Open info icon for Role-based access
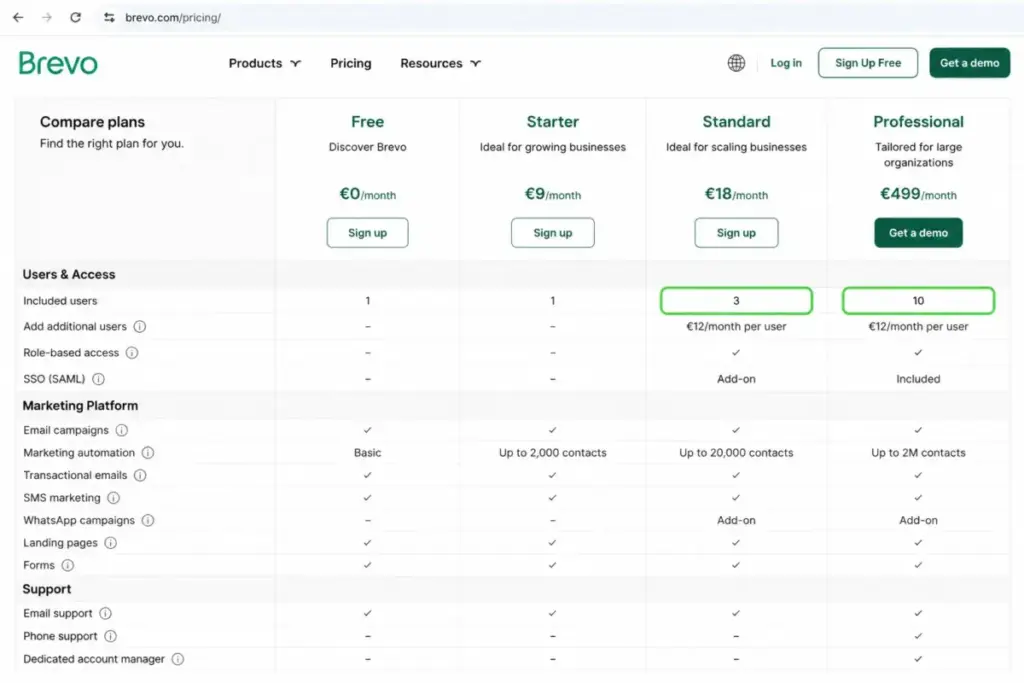 pyautogui.click(x=132, y=353)
